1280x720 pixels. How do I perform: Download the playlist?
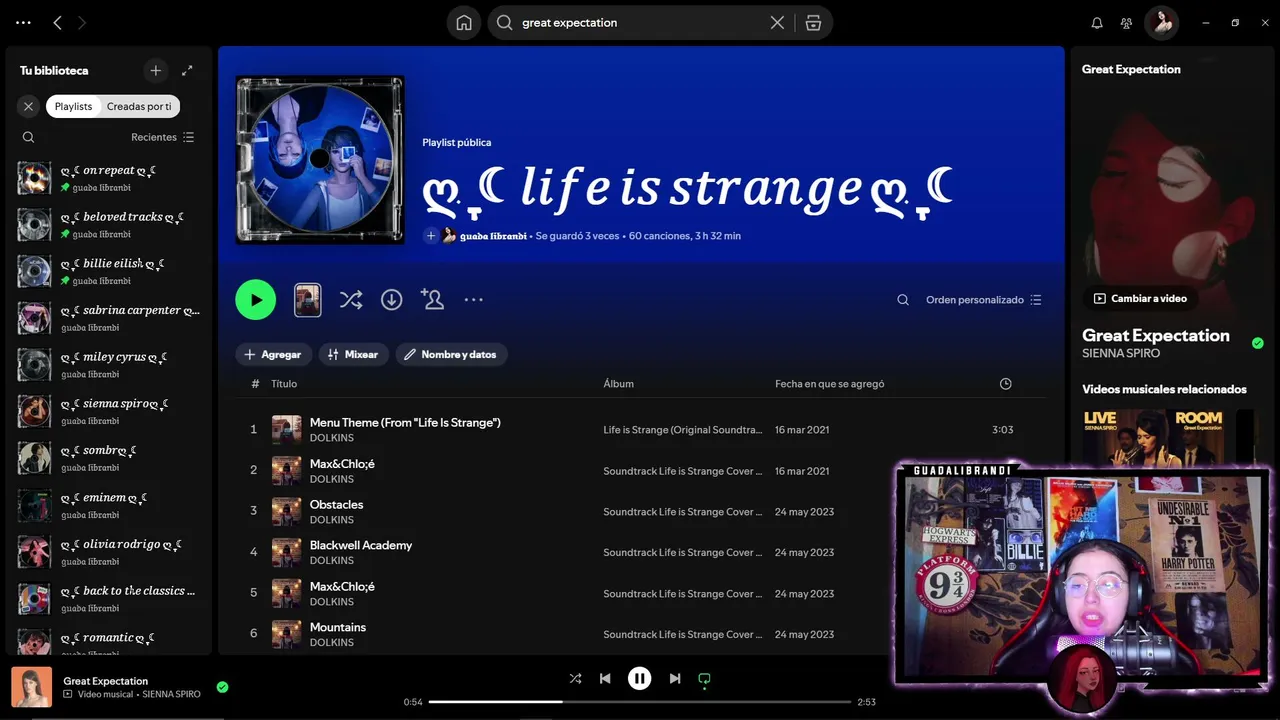[391, 299]
